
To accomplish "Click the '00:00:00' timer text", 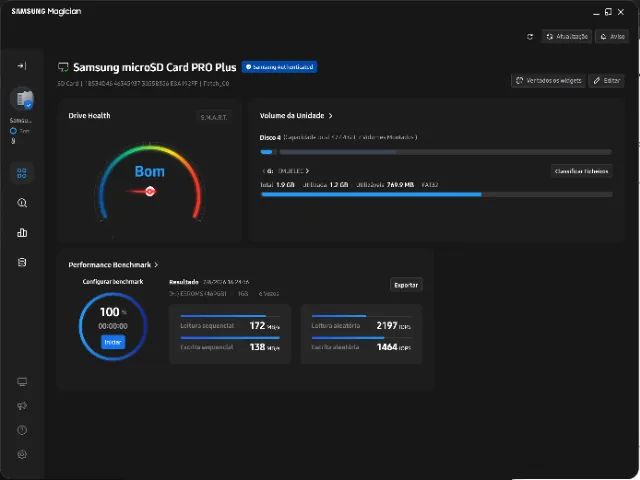I will tap(113, 326).
